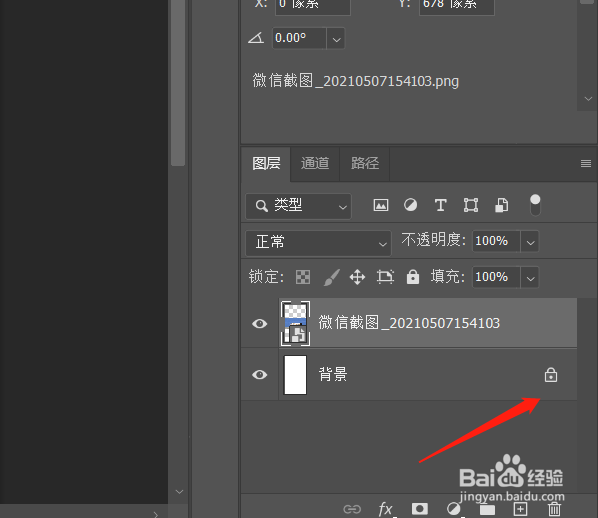The image size is (598, 518).
Task: Click the 不透明度 100% value field
Action: tap(496, 241)
